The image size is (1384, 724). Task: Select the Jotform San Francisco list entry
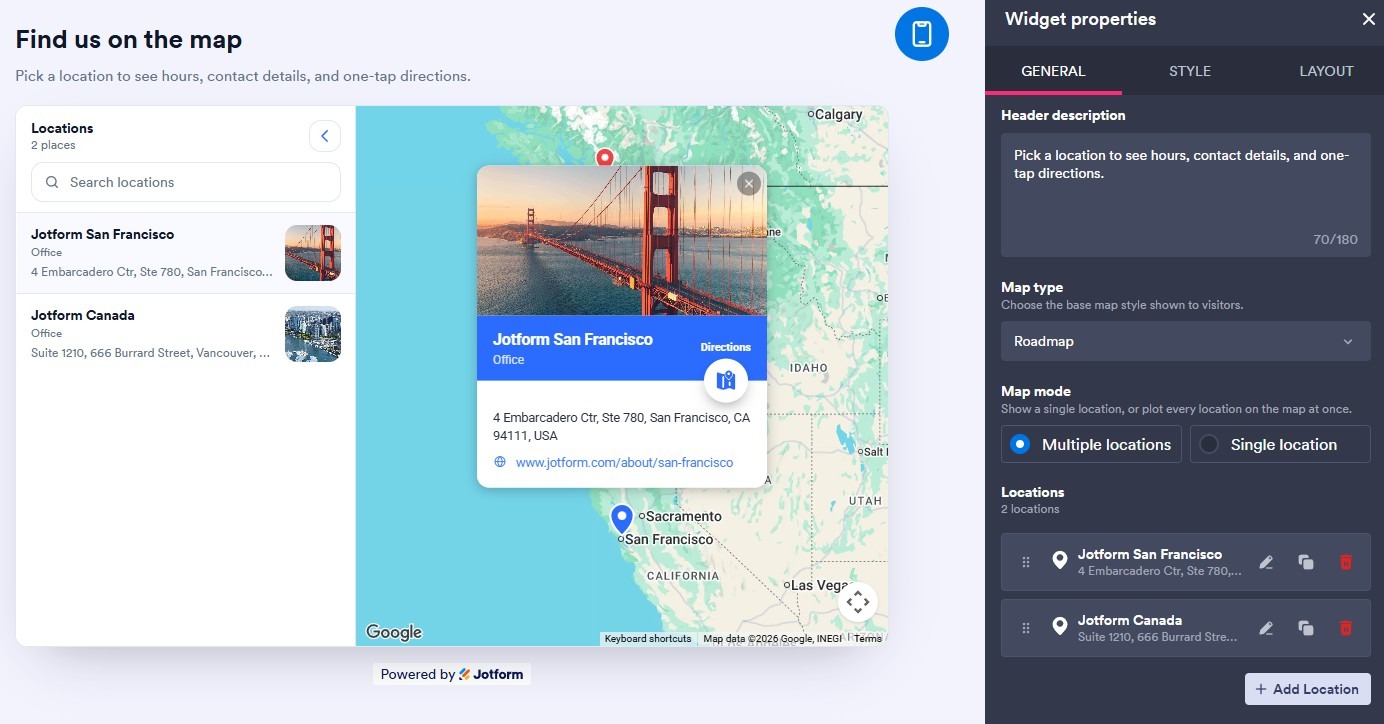pyautogui.click(x=185, y=253)
